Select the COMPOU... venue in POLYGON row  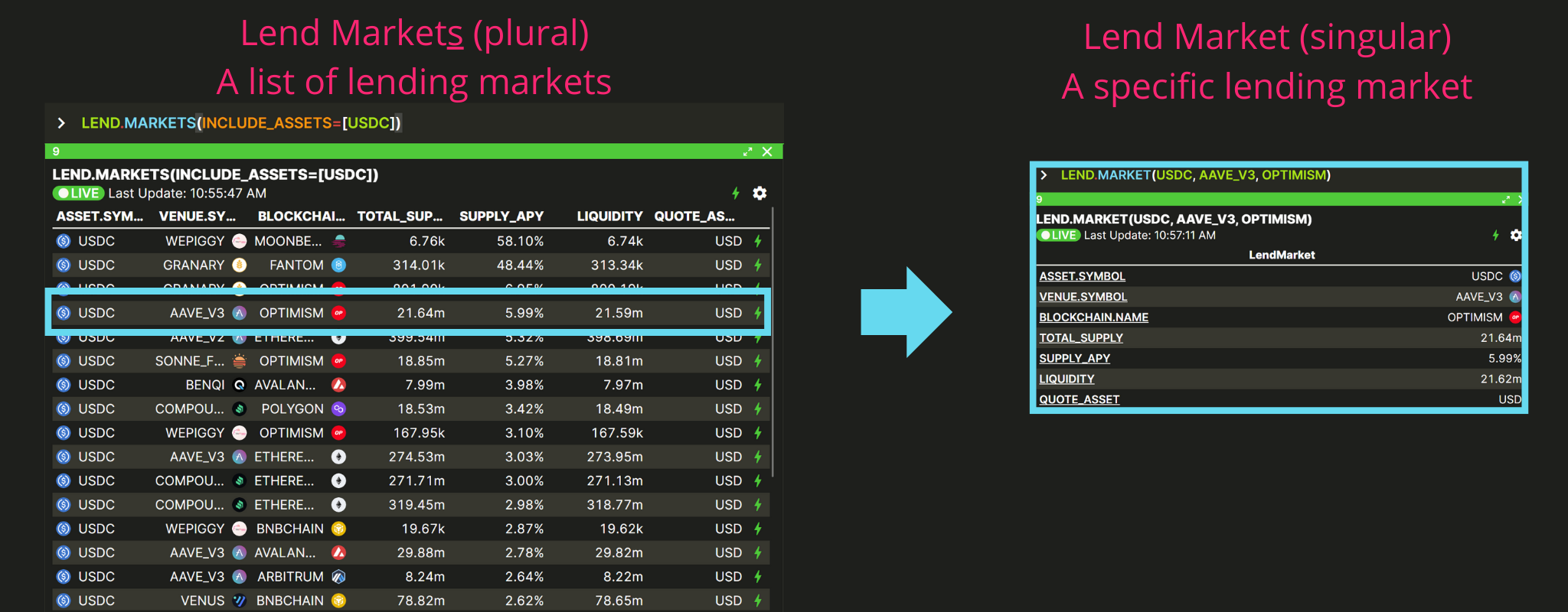pos(189,409)
